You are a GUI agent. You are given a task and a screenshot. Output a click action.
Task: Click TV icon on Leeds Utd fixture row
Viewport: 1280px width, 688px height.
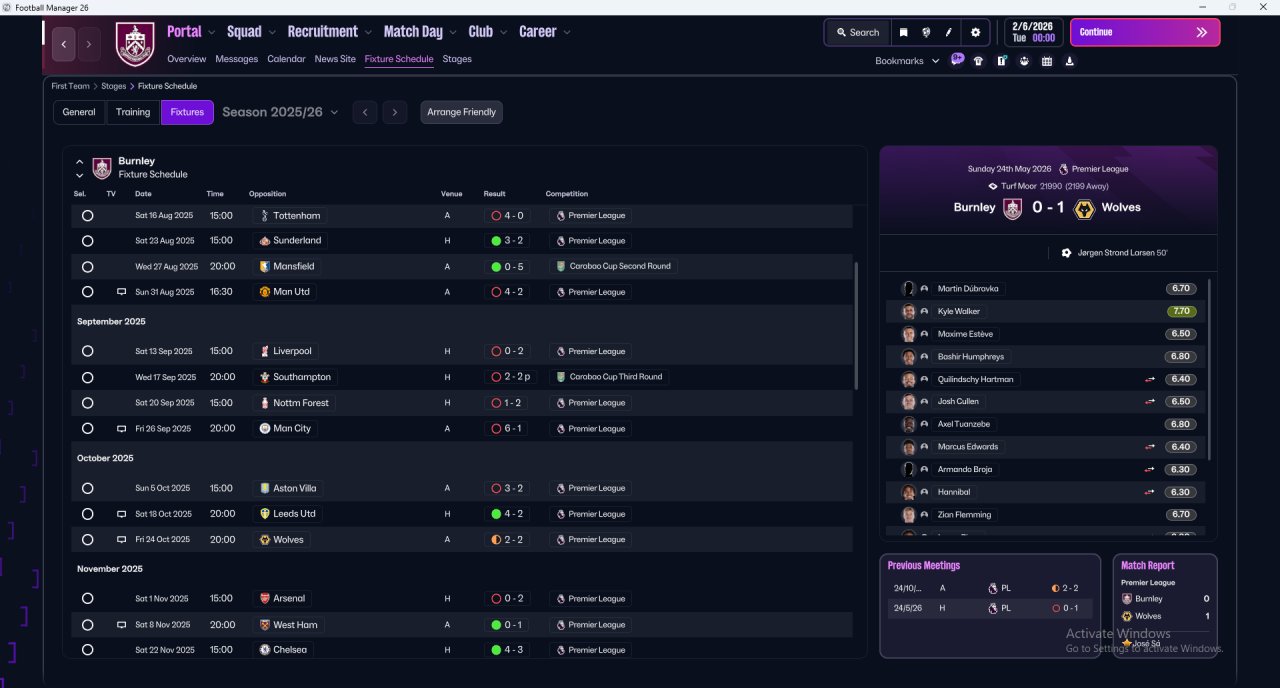tap(121, 514)
